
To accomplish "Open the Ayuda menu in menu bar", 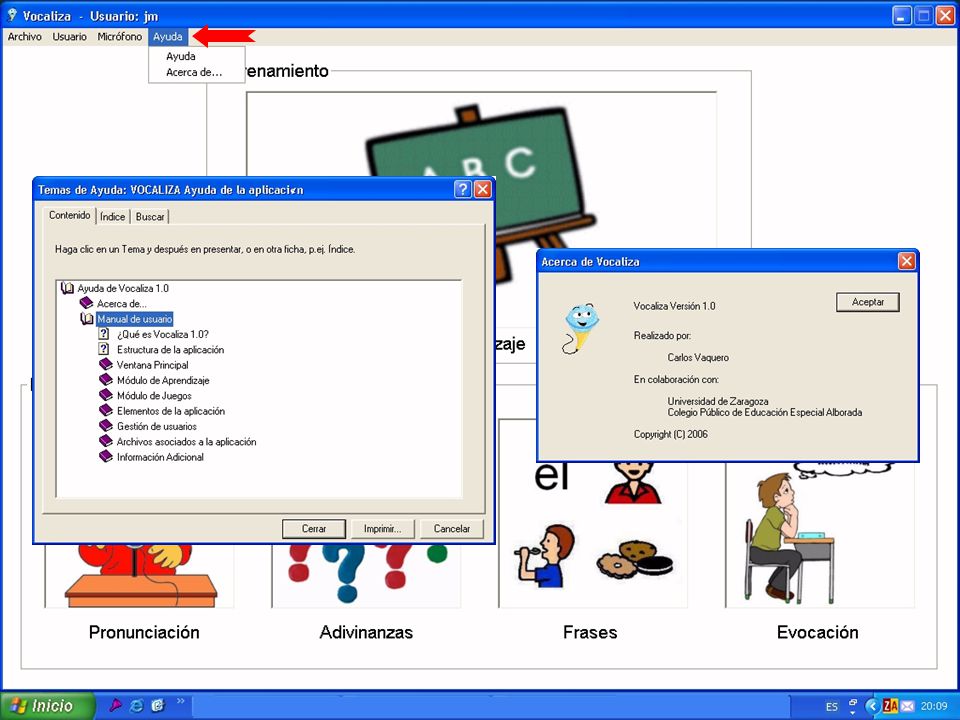I will tap(168, 37).
